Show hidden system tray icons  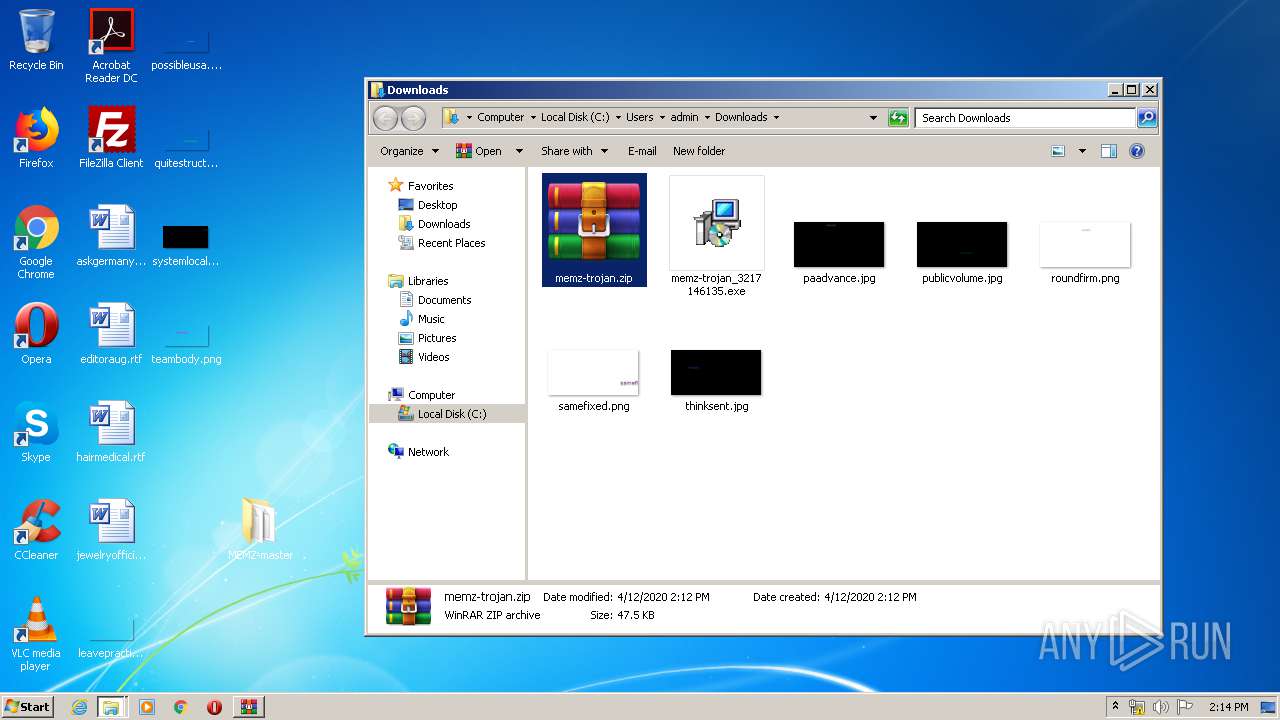[1115, 706]
